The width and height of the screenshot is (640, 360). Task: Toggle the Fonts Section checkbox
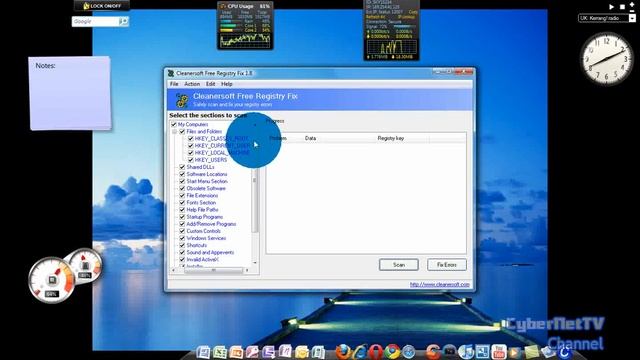[182, 202]
